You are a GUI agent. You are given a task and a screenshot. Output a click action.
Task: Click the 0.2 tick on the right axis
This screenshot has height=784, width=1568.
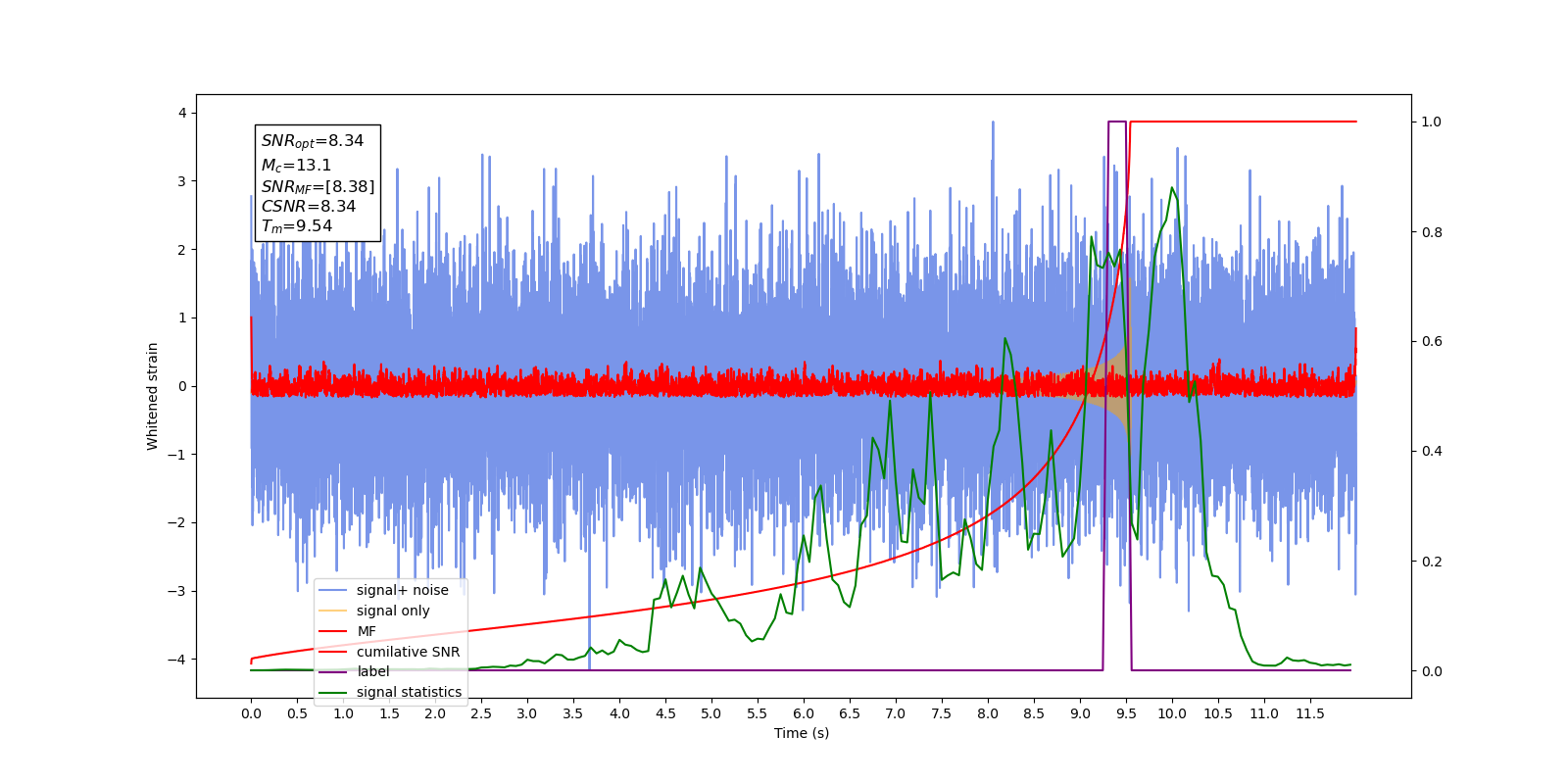click(x=1432, y=562)
